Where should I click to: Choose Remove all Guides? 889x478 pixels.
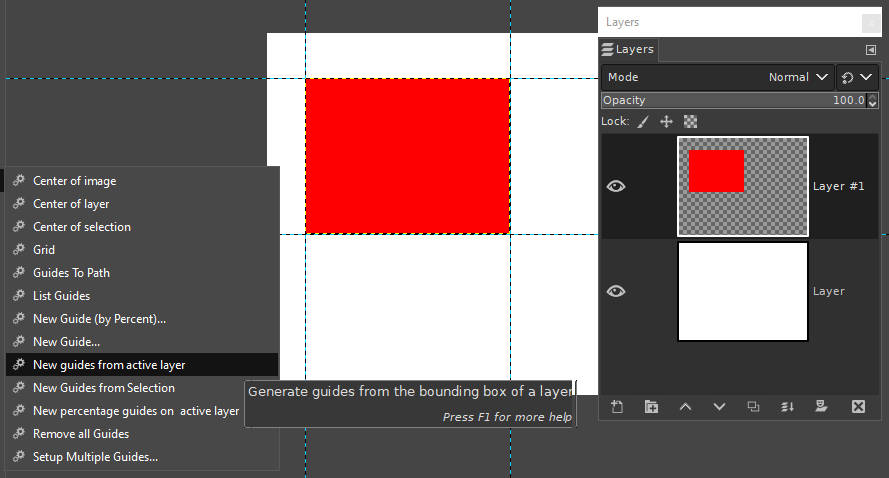click(x=142, y=434)
